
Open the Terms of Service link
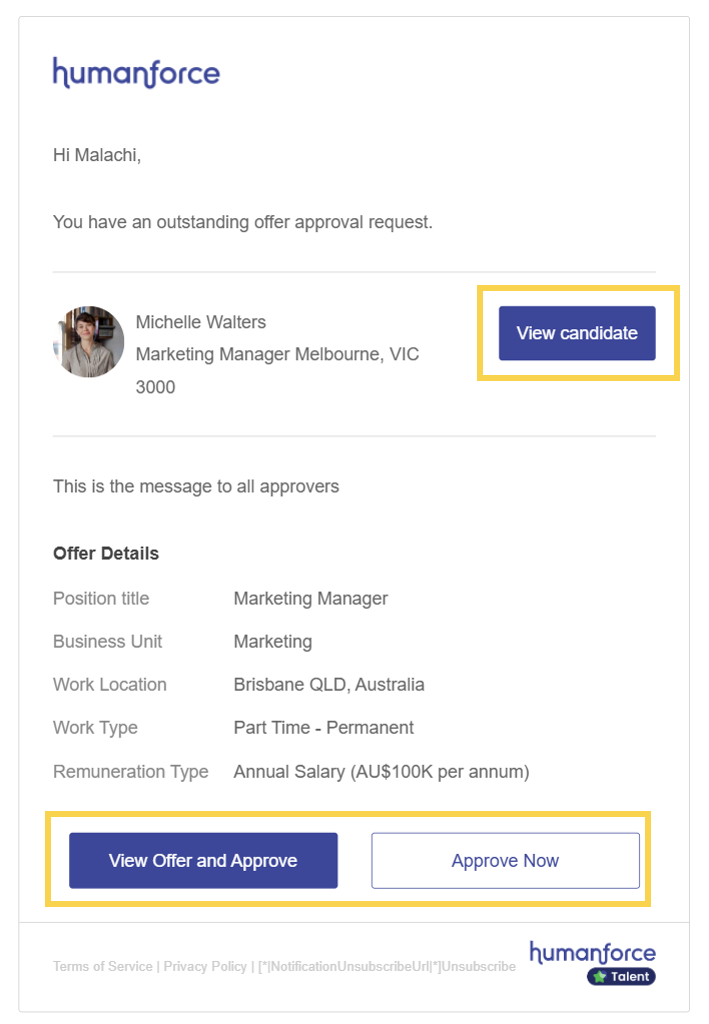click(102, 967)
